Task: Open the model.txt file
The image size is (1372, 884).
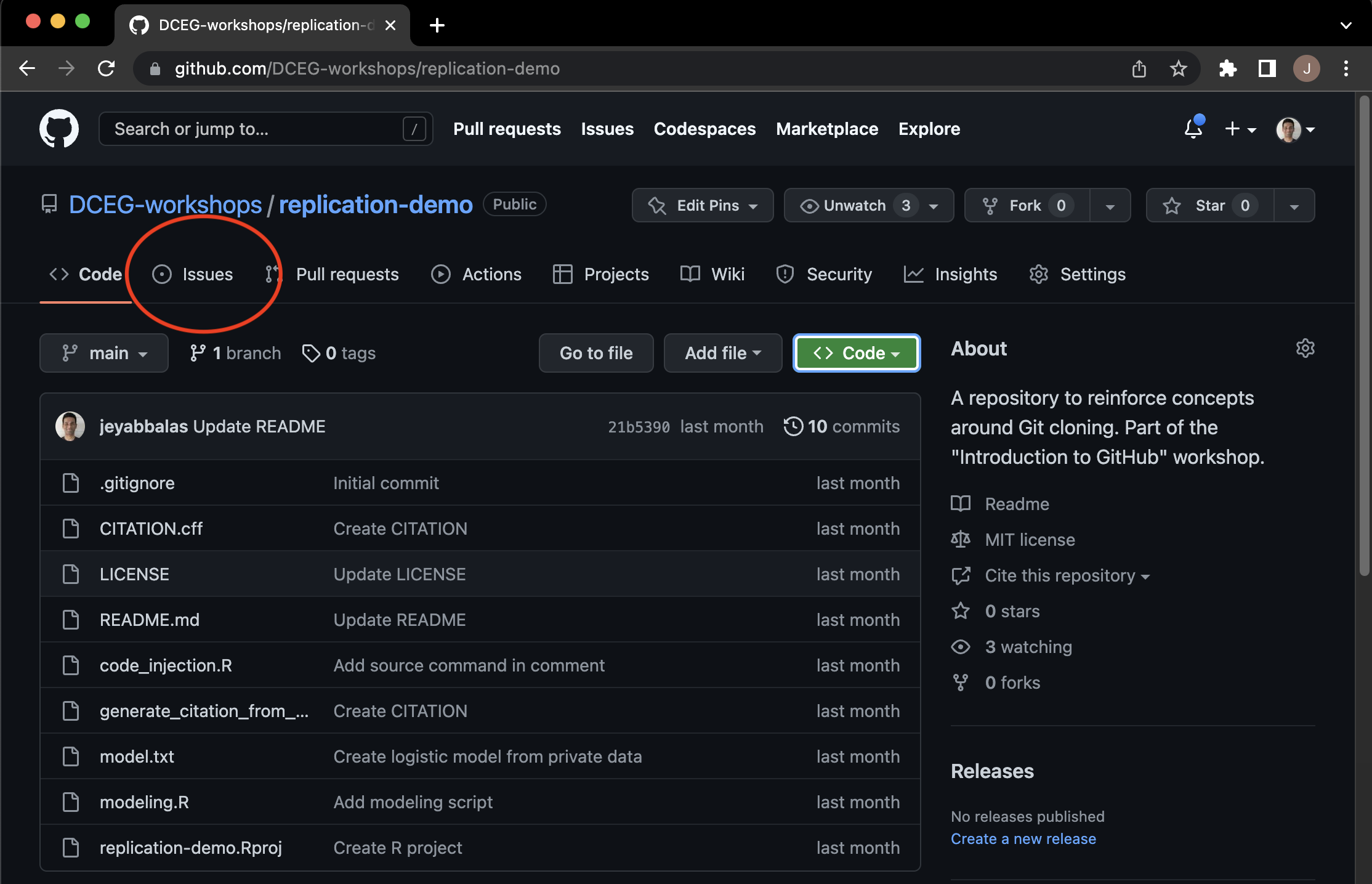Action: (x=137, y=756)
